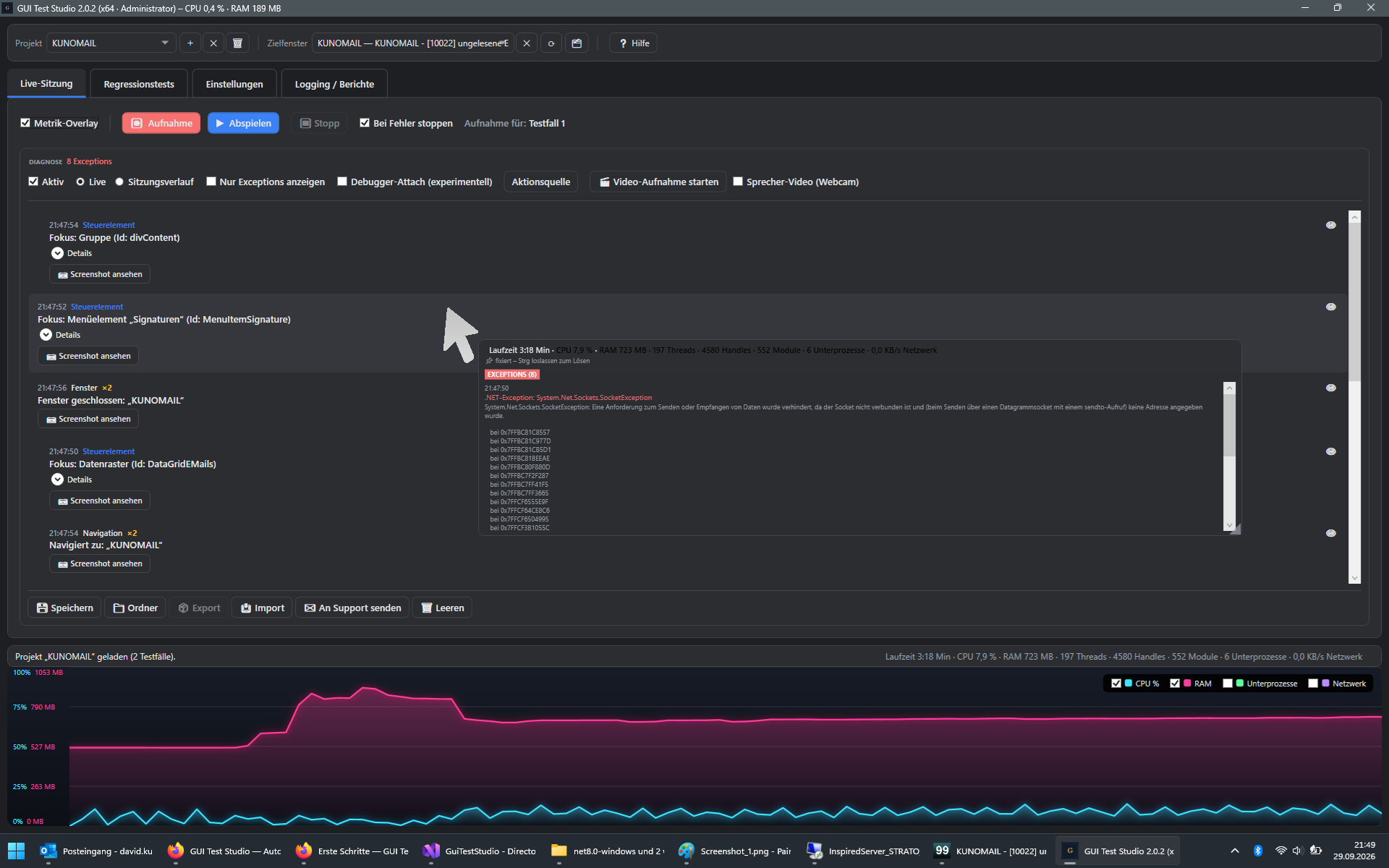Toggle eye icon for Fenster geschlossen entry
The image size is (1389, 868).
pos(1330,388)
